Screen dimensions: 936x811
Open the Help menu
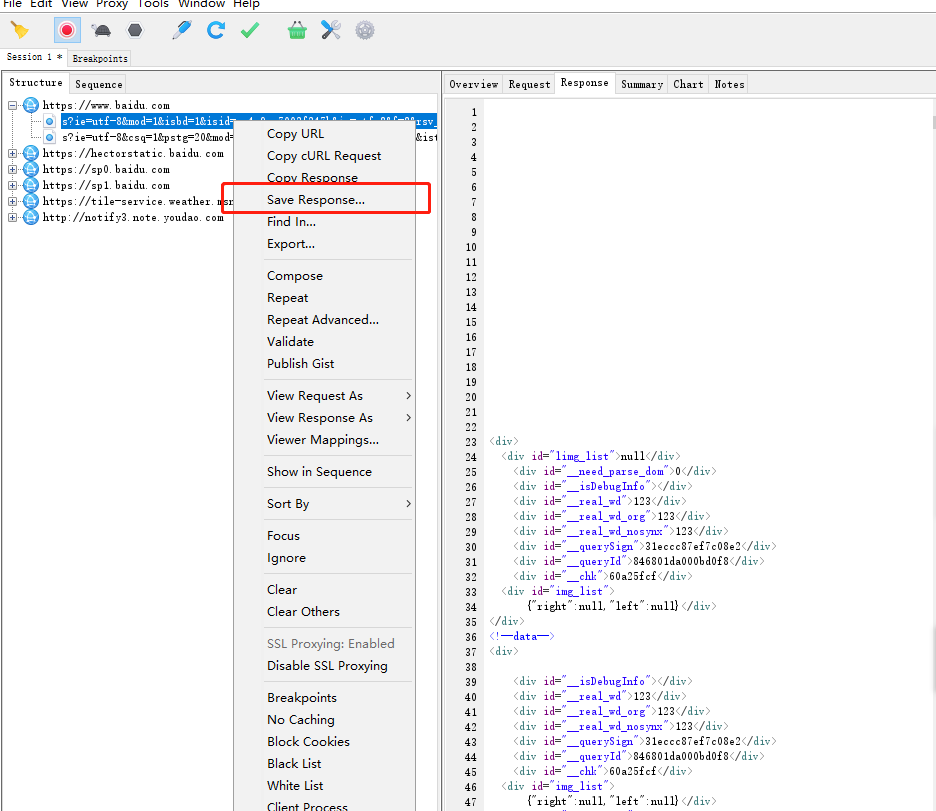click(246, 4)
